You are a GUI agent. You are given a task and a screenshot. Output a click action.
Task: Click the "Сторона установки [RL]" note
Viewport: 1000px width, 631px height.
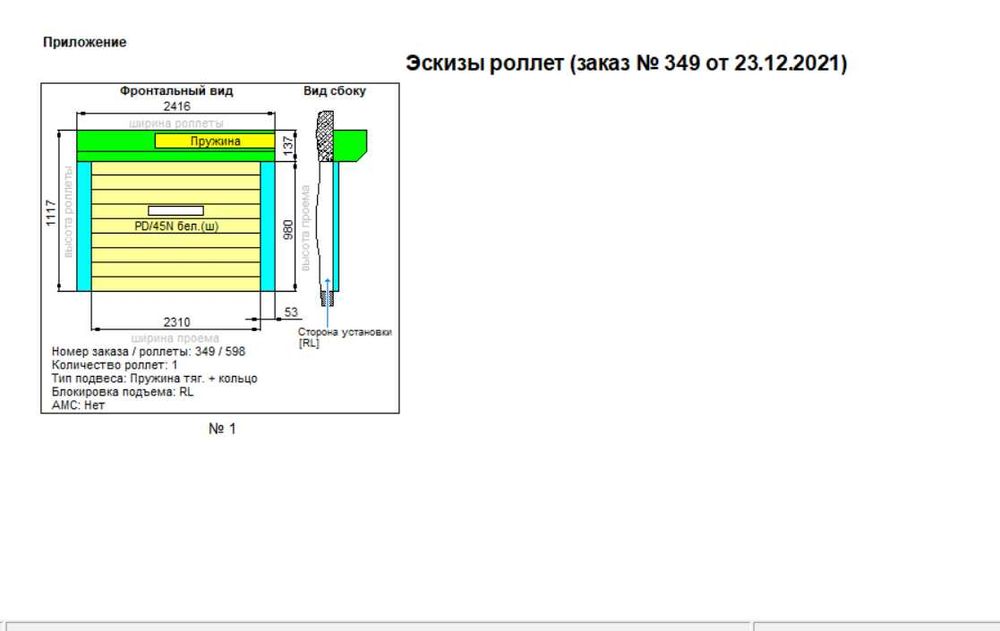[344, 338]
